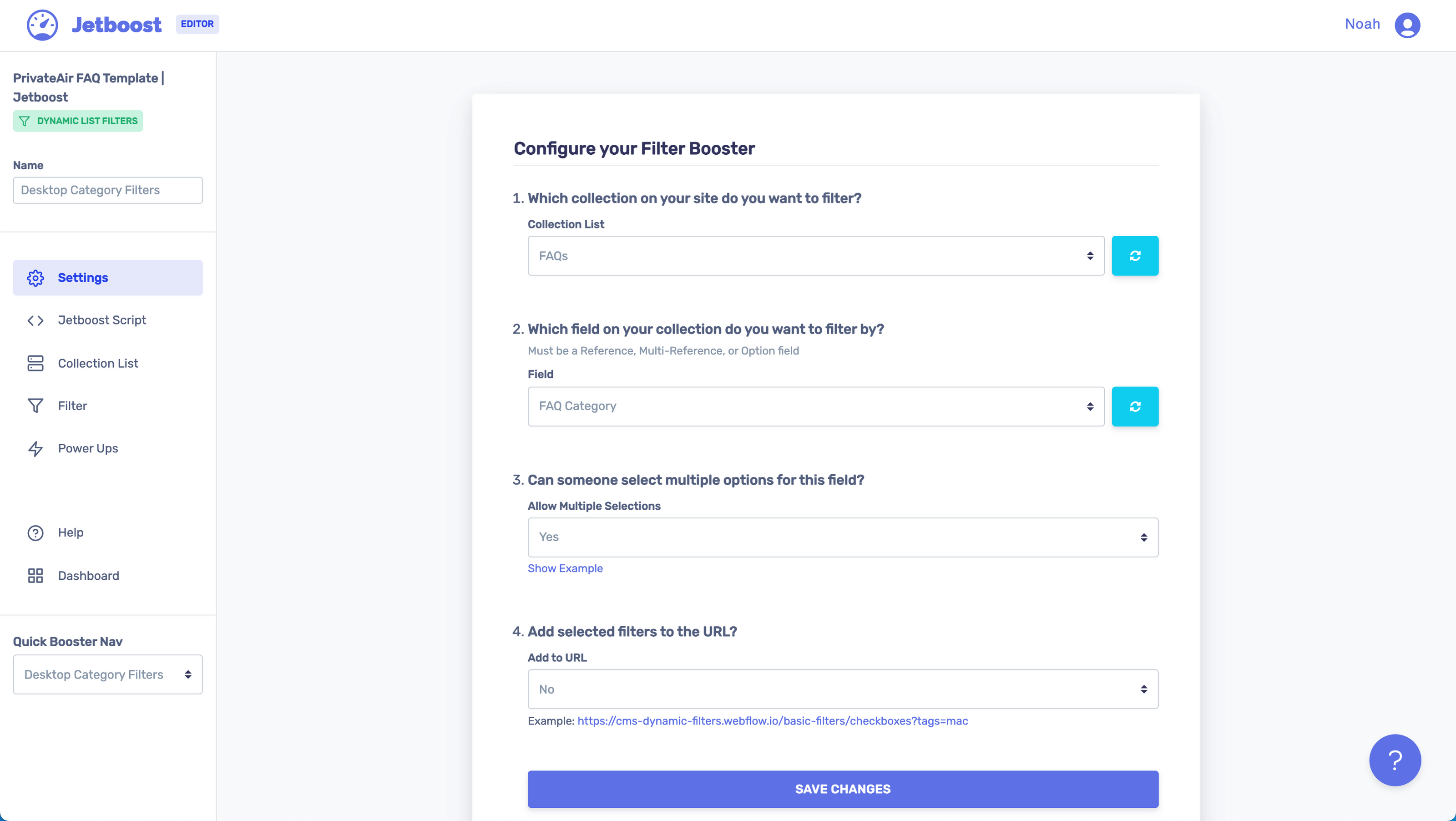Open Settings via the gear icon

(35, 278)
